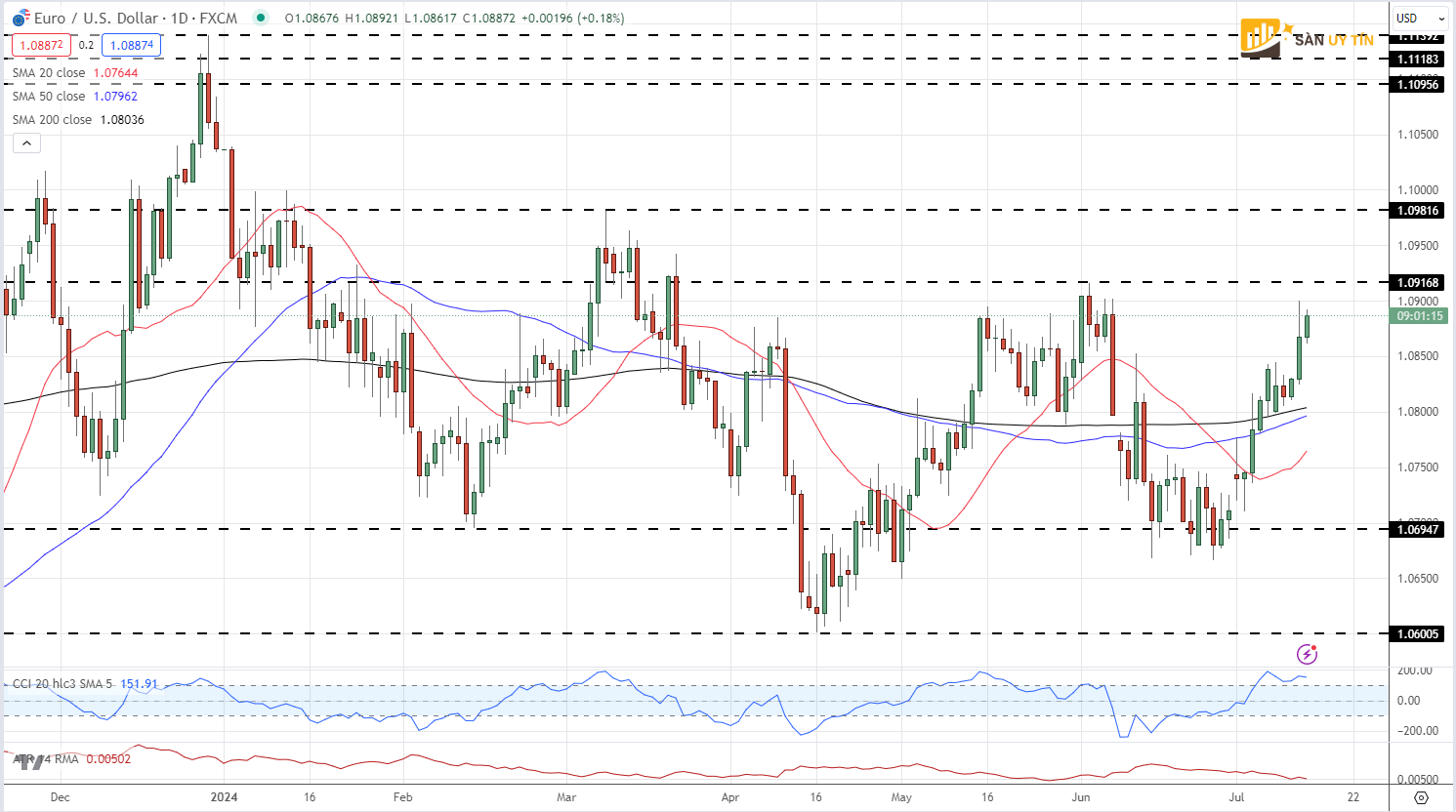Screen dimensions: 1456x812
Task: Click the L1.08617 low value
Action: pos(431,18)
